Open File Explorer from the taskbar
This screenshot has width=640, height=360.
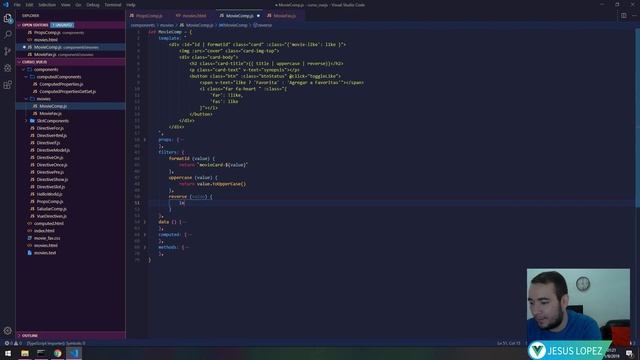pyautogui.click(x=25, y=353)
